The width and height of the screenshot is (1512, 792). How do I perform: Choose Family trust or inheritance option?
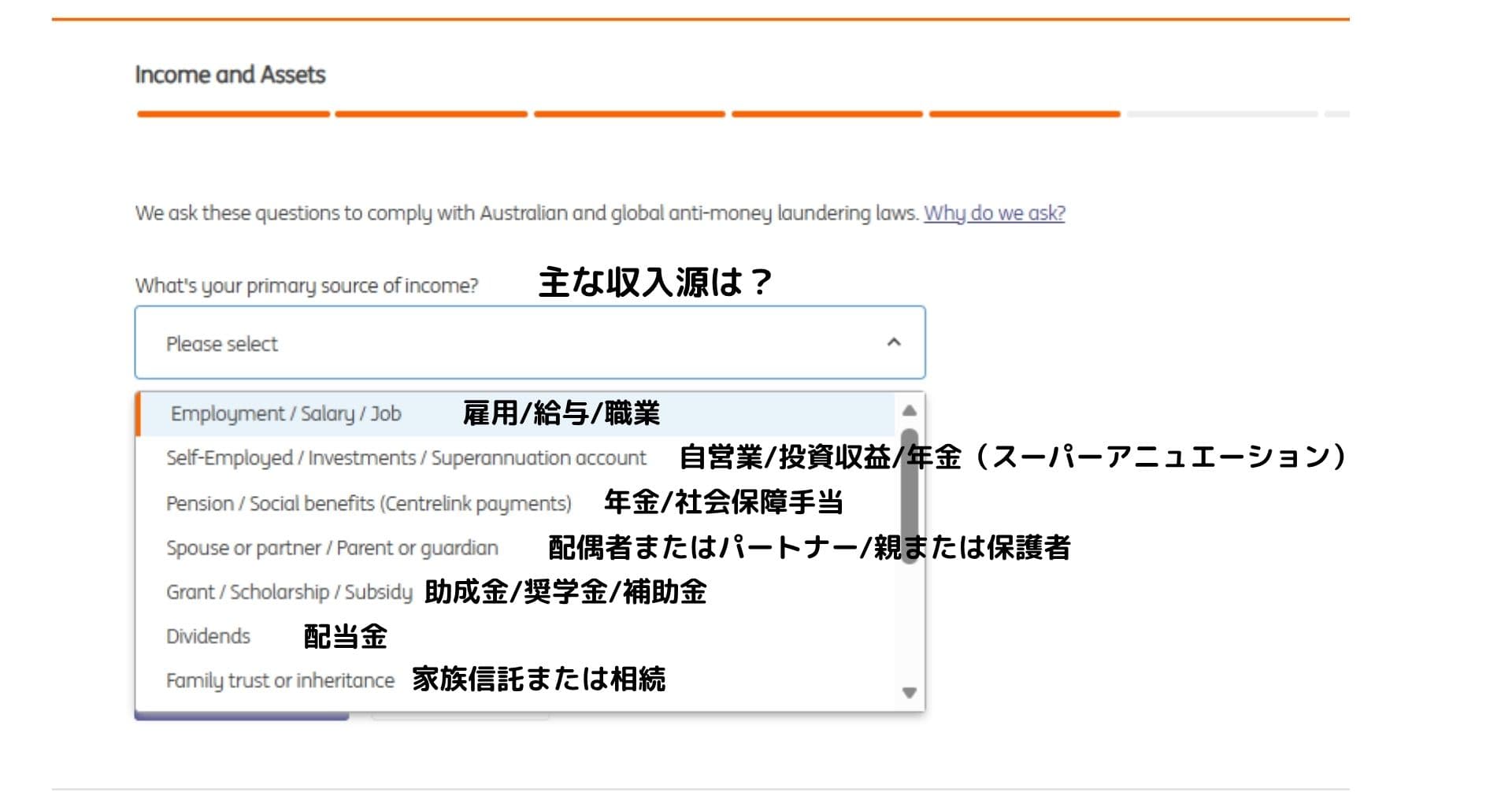point(516,680)
